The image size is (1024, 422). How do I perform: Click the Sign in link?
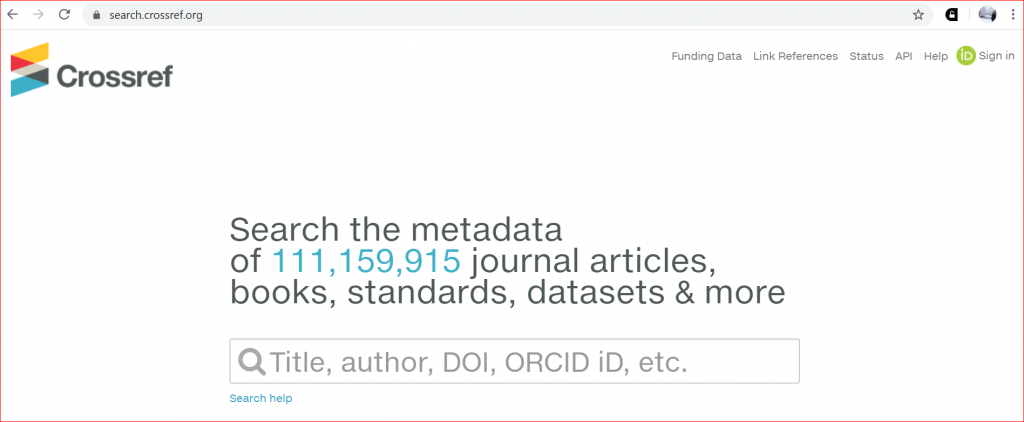coord(997,56)
